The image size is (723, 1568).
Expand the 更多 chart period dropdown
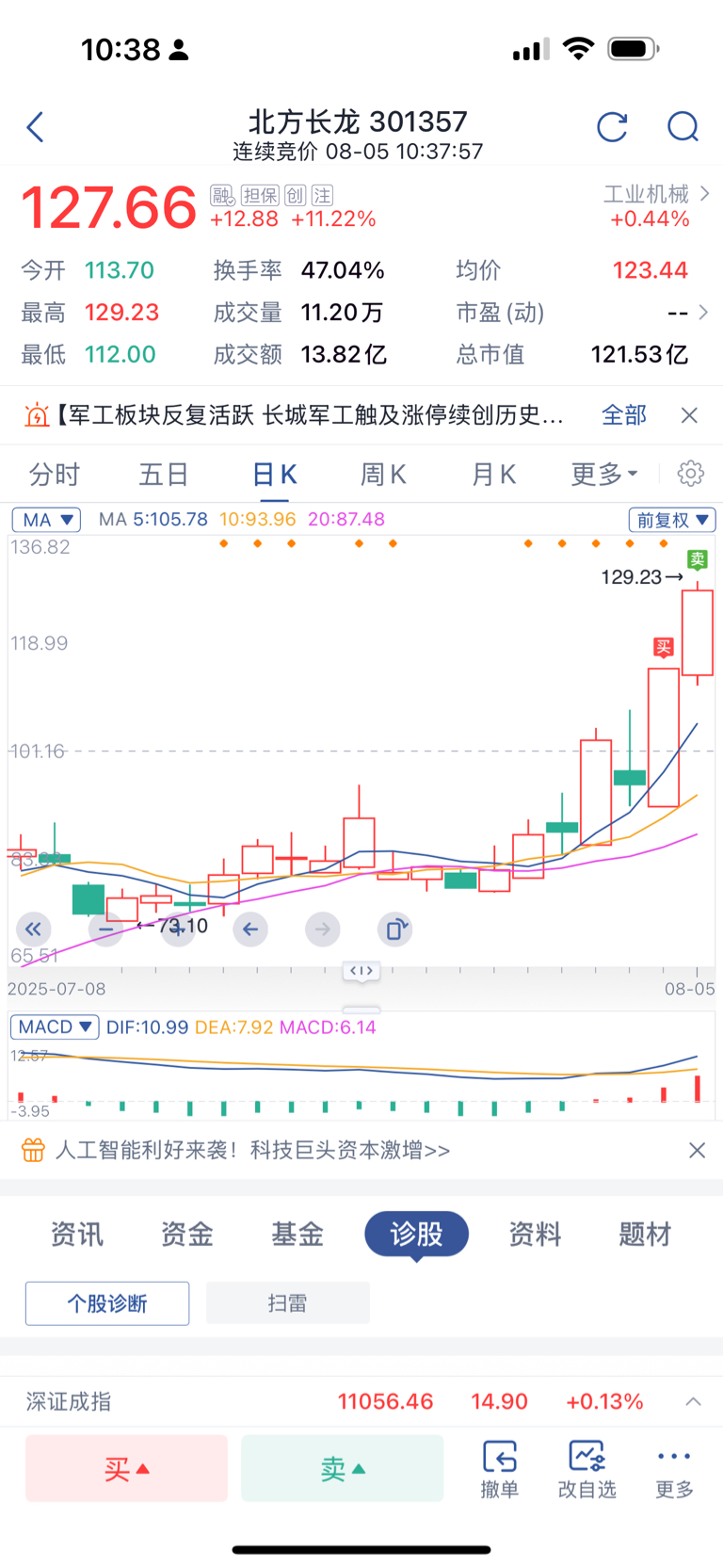tap(604, 474)
